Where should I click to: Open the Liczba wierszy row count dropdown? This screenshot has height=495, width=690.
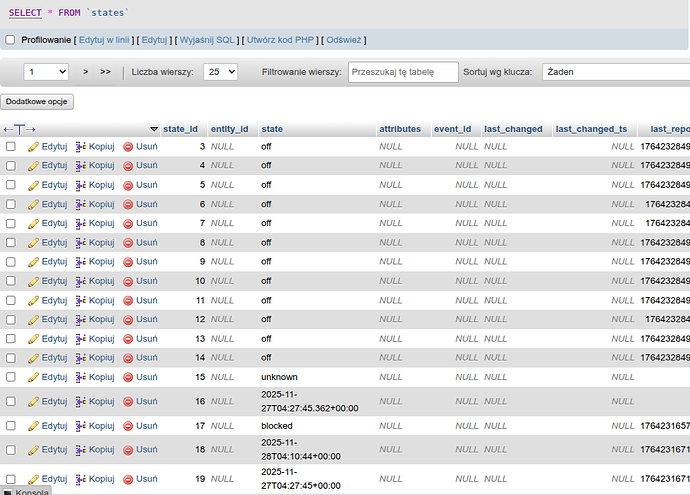pos(220,72)
